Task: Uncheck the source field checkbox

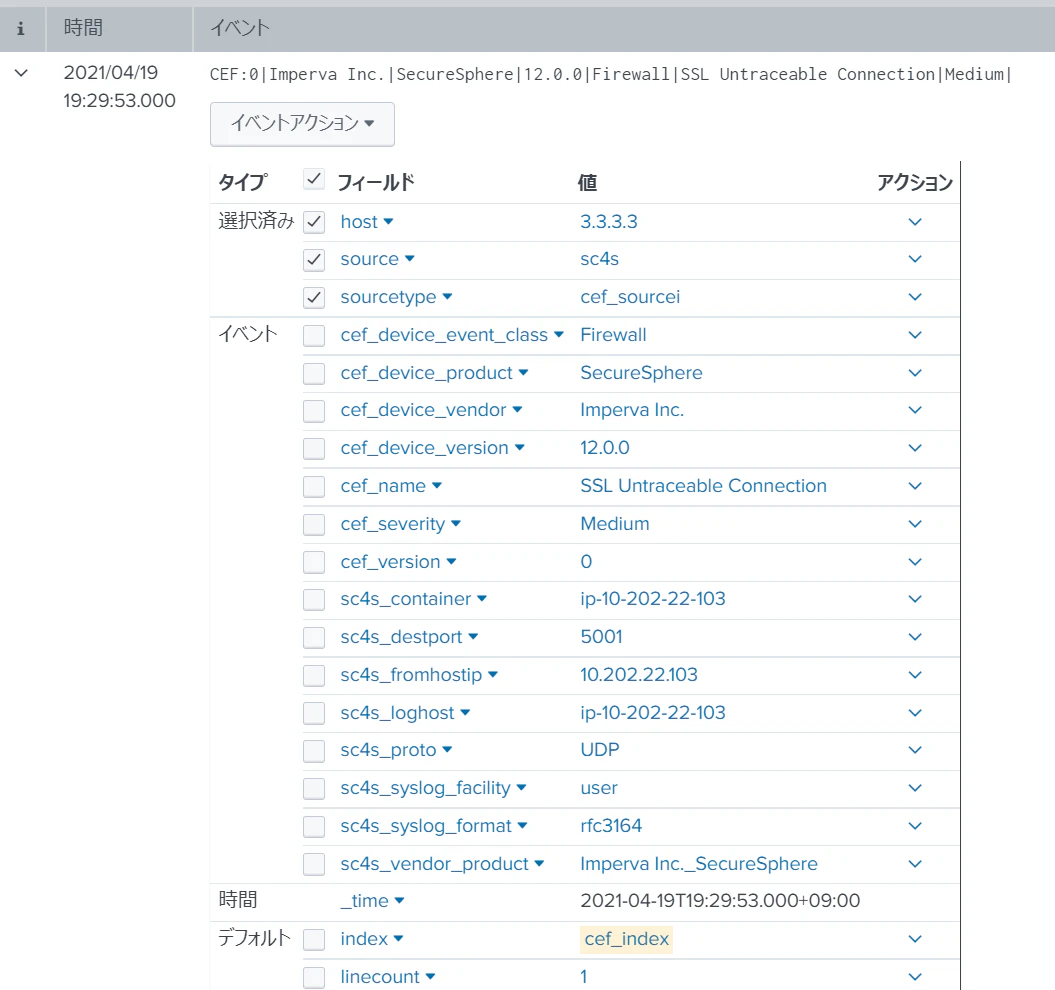Action: pyautogui.click(x=314, y=260)
